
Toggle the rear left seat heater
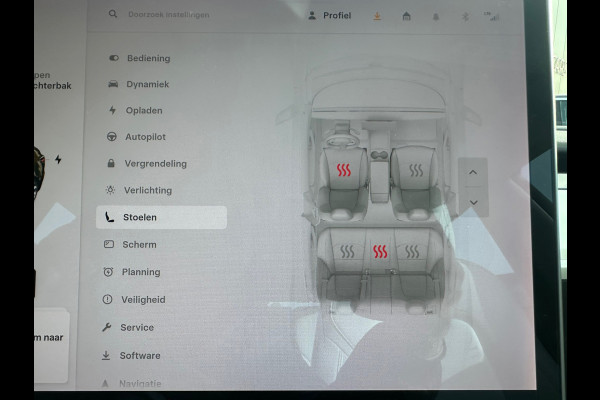[347, 251]
